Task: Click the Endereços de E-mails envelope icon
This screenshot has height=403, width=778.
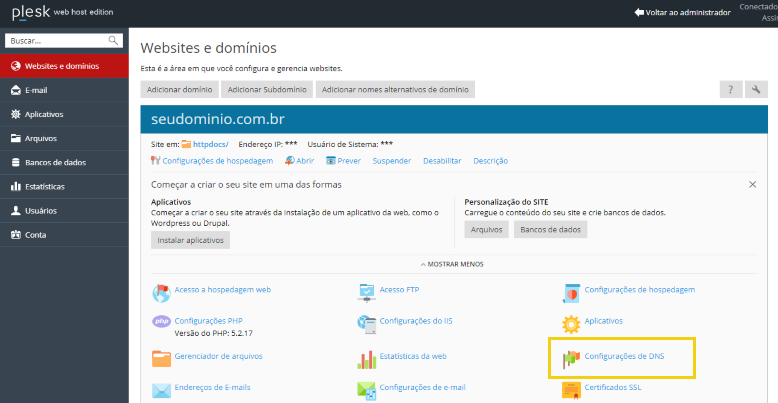Action: tap(161, 391)
